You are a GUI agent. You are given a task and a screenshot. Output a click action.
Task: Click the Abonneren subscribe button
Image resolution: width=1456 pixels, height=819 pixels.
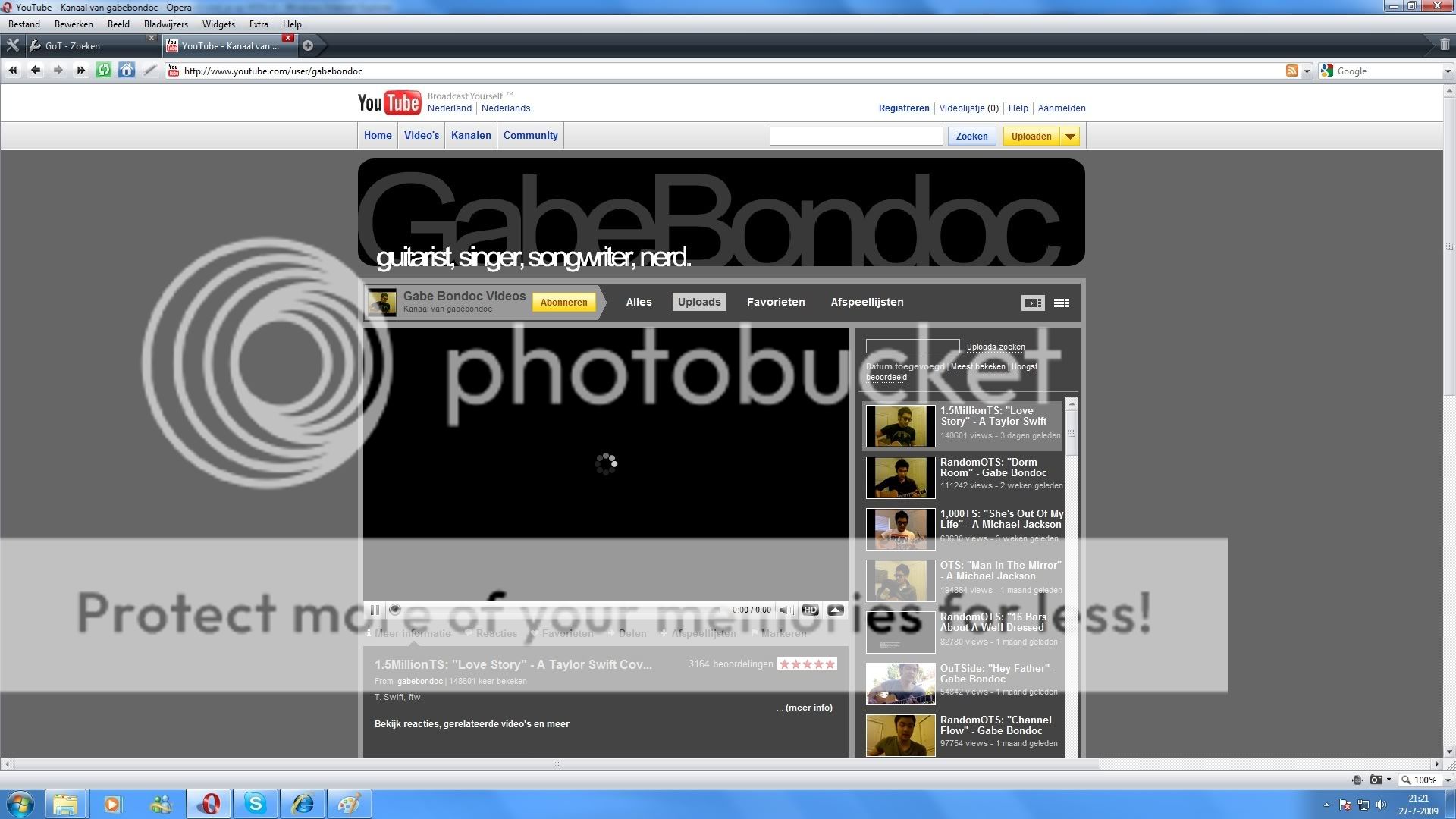point(563,303)
